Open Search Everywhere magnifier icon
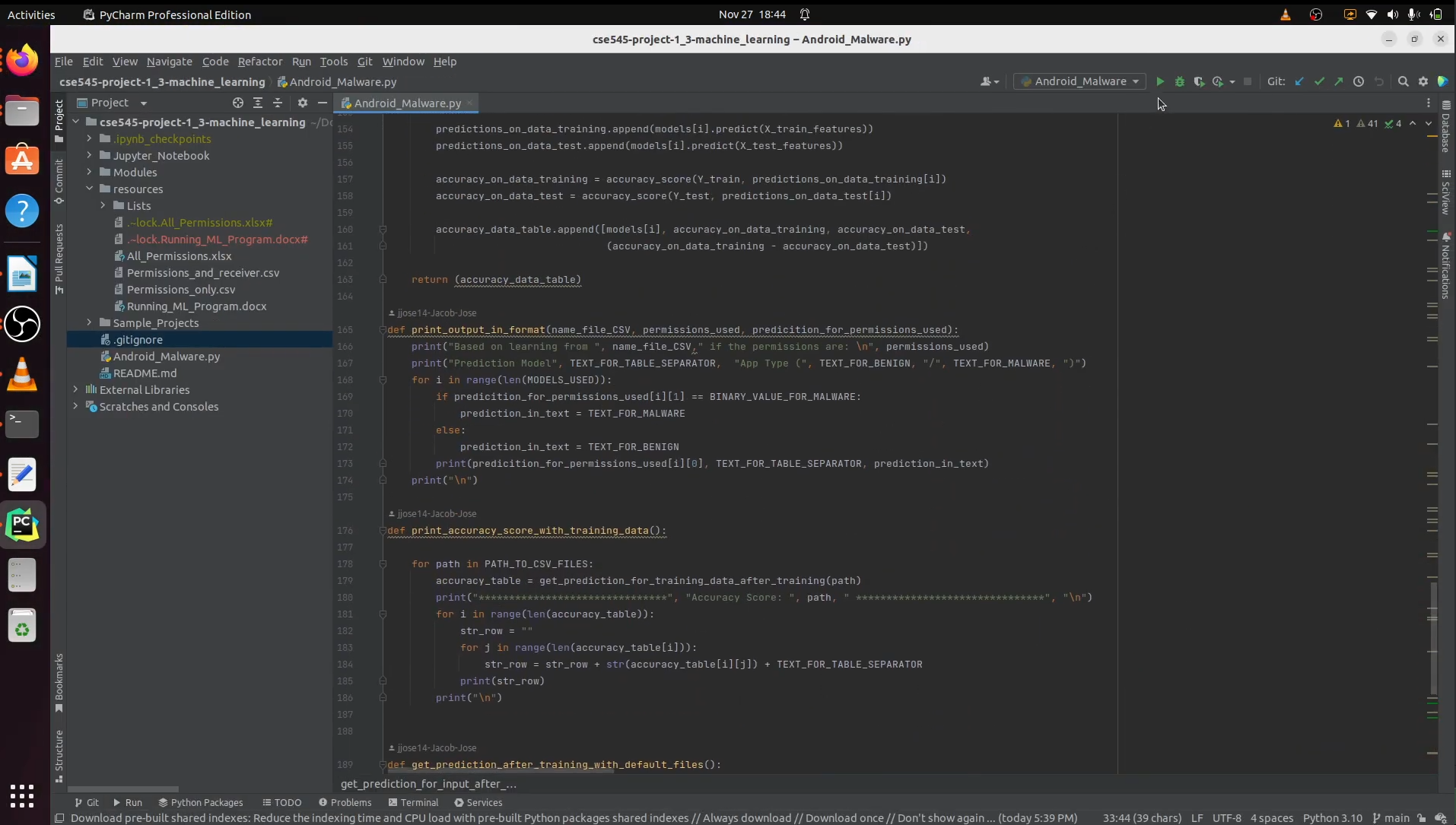Viewport: 1456px width, 825px height. (1404, 81)
